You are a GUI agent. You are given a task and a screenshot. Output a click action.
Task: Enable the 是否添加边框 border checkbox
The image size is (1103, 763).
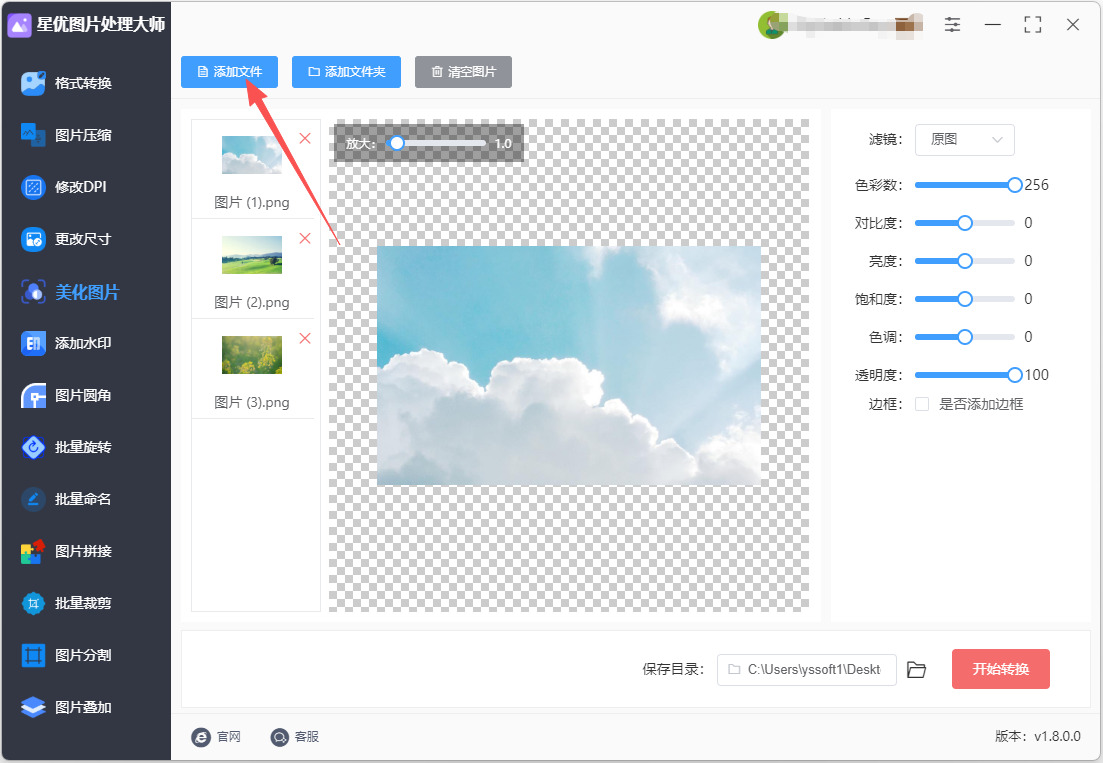pyautogui.click(x=922, y=404)
